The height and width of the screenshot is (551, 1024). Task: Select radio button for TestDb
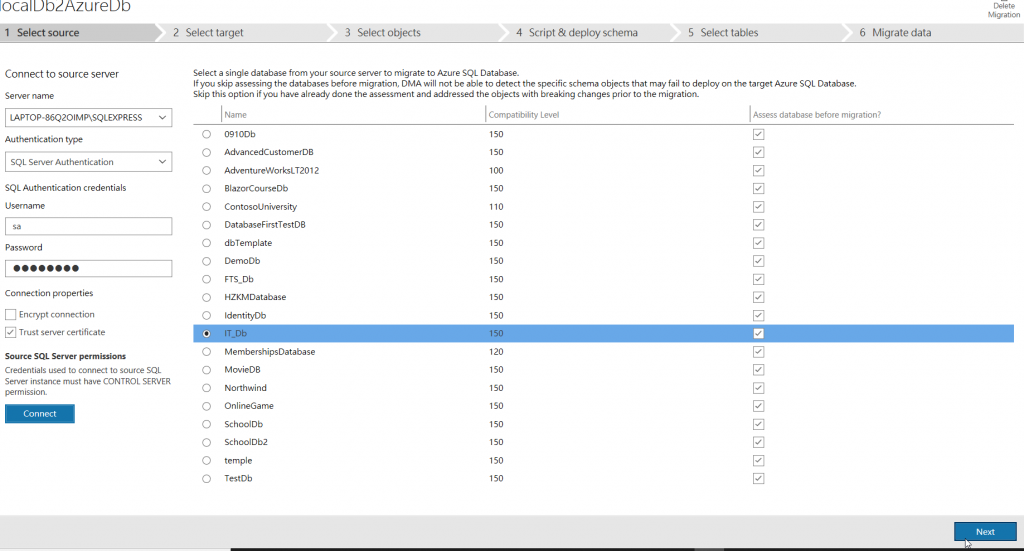coord(206,479)
